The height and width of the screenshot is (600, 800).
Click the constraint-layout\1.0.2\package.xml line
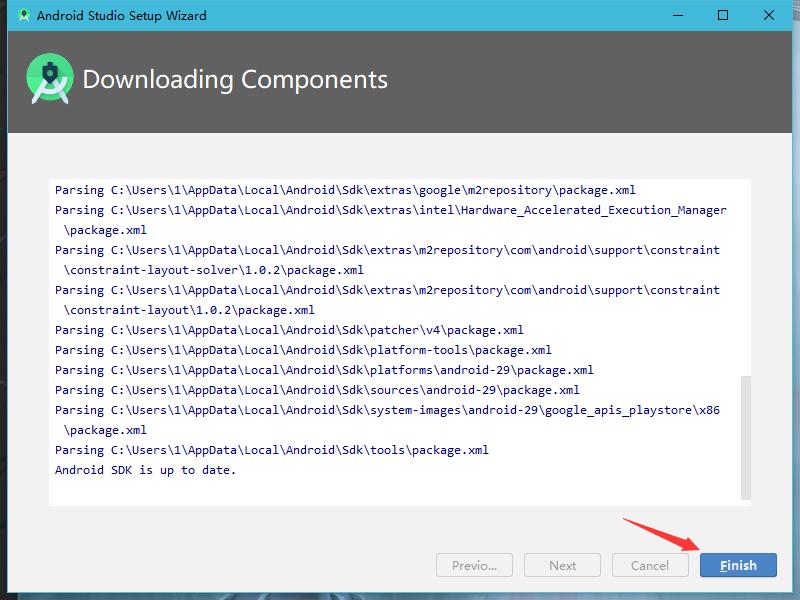(x=387, y=300)
